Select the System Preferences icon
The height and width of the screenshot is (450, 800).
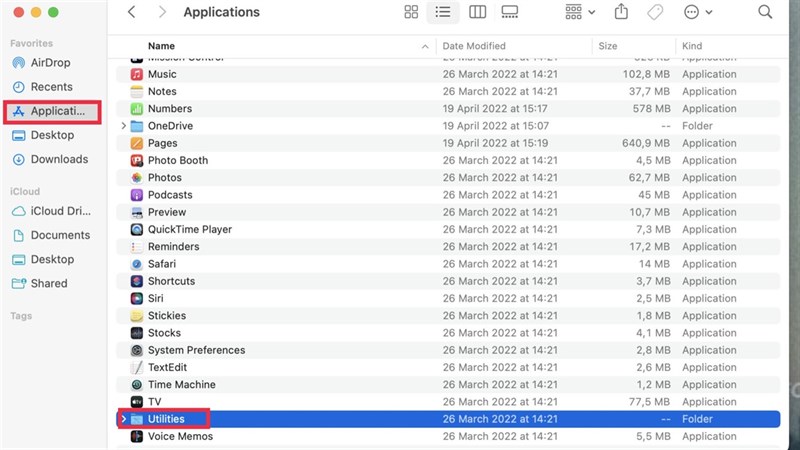click(137, 350)
